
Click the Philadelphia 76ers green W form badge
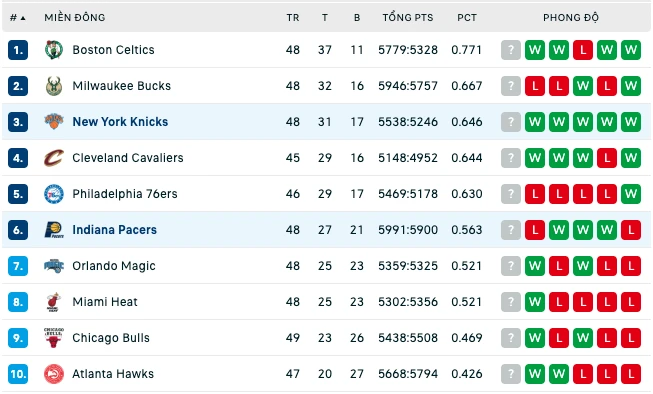pyautogui.click(x=631, y=194)
